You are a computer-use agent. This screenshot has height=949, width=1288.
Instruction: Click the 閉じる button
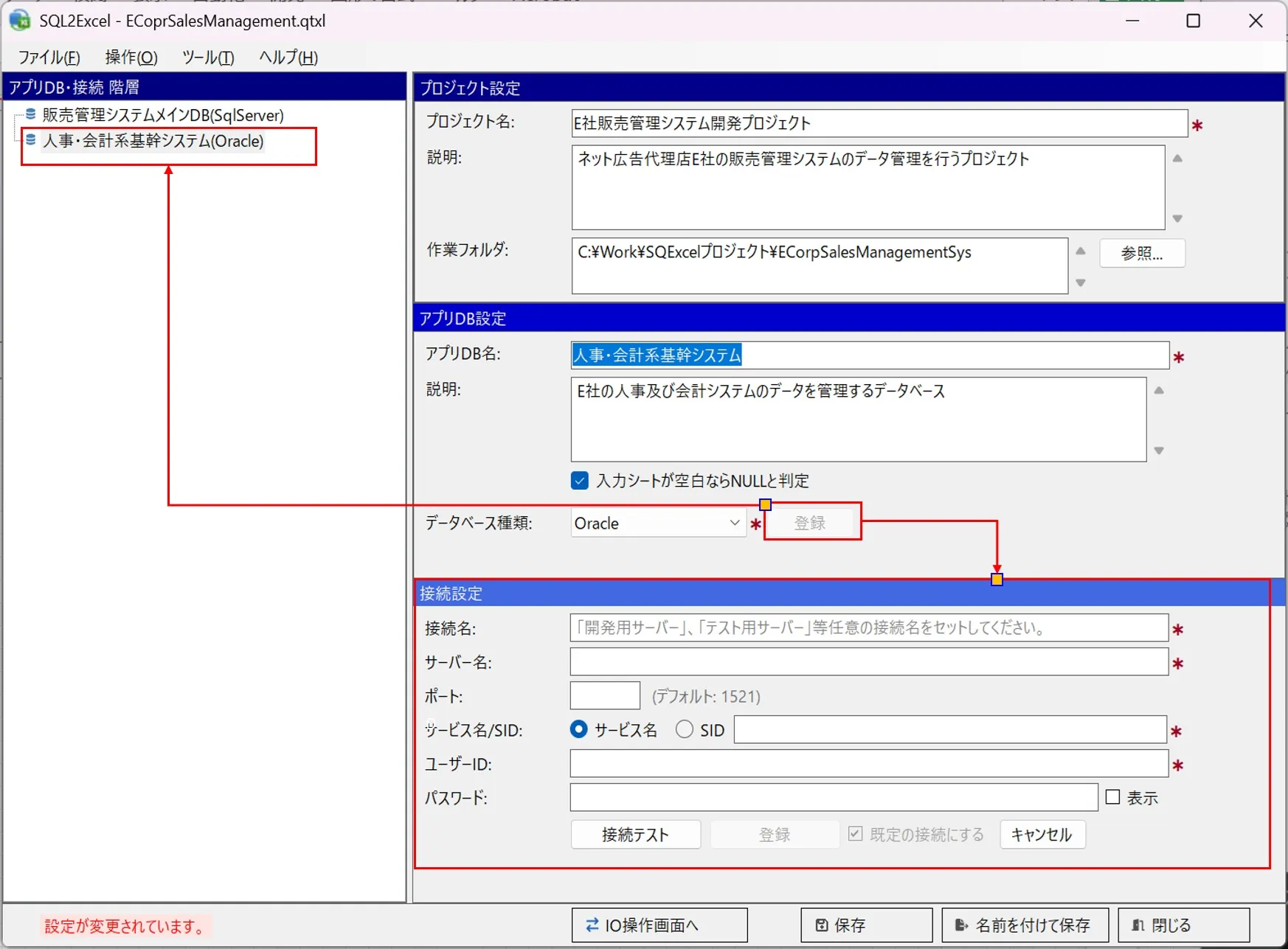point(1184,925)
